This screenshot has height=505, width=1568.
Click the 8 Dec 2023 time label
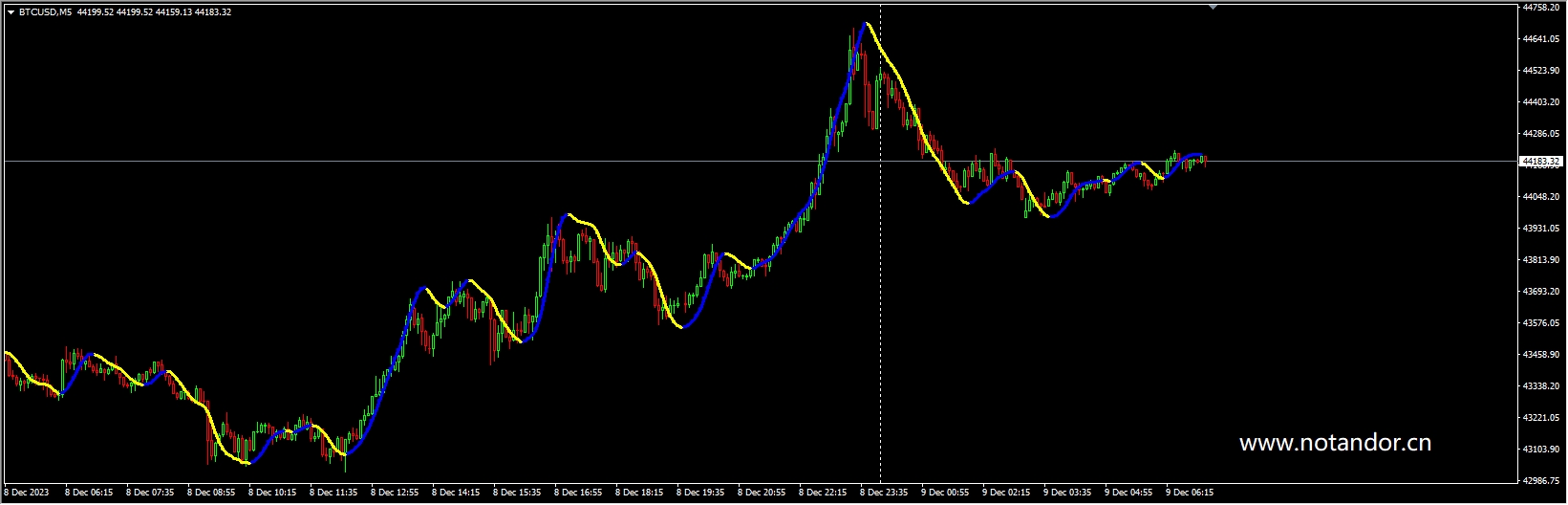click(x=25, y=494)
